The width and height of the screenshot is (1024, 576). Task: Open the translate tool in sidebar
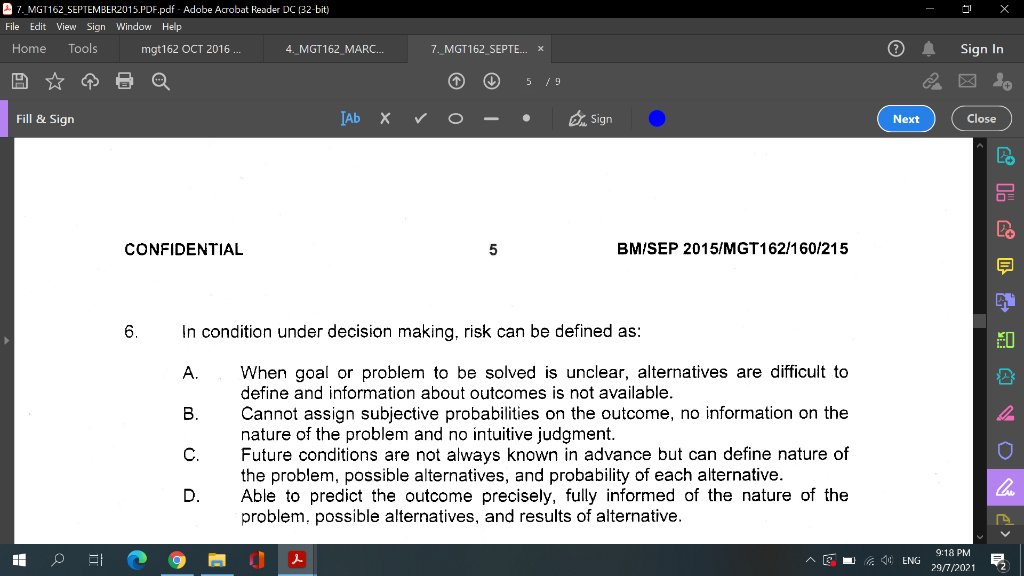1005,302
